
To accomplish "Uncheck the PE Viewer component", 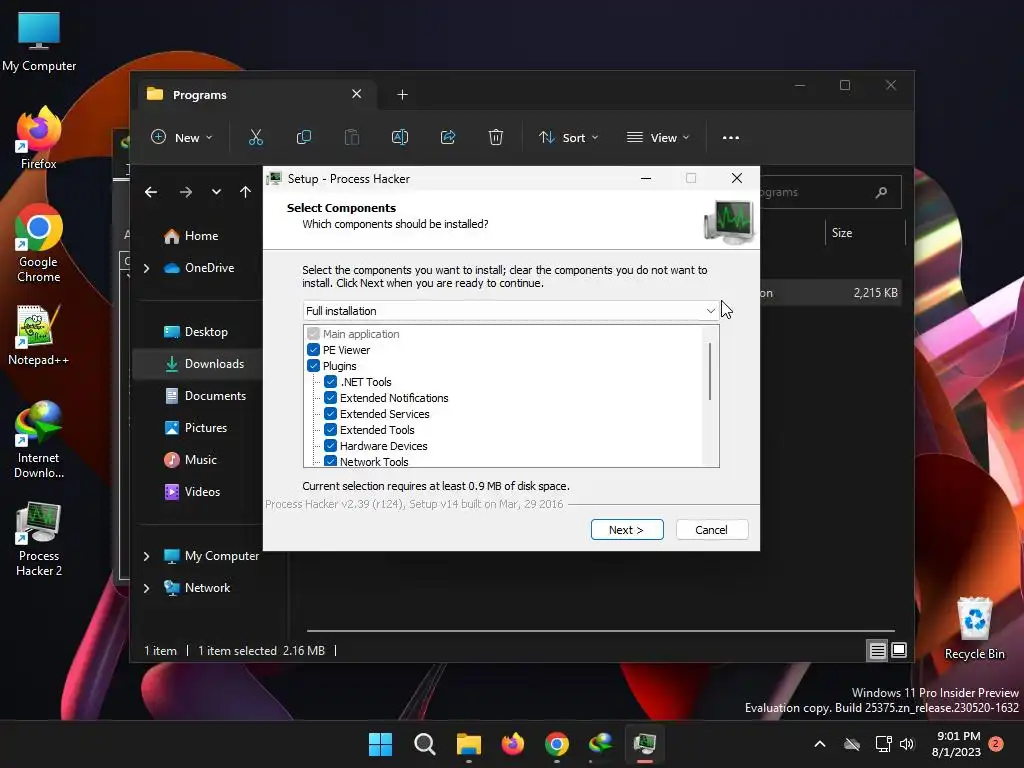I will [x=313, y=350].
